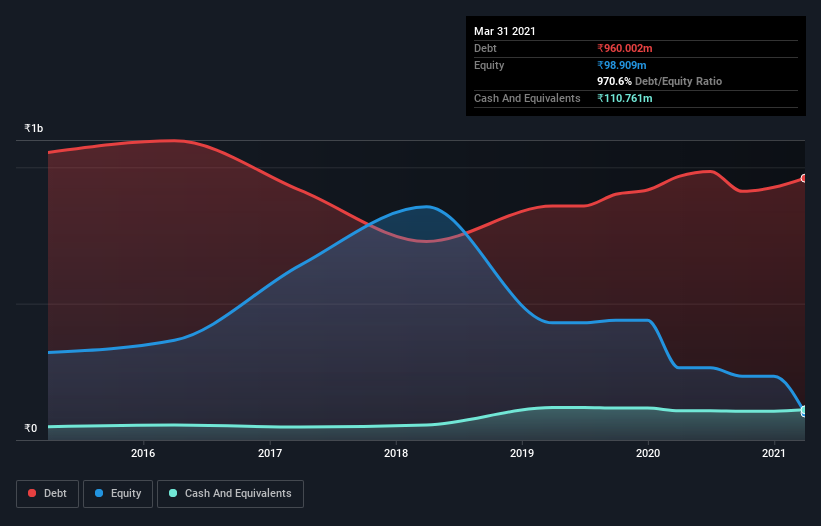Select the 2019 x-axis label
Viewport: 821px width, 526px height.
[x=522, y=453]
